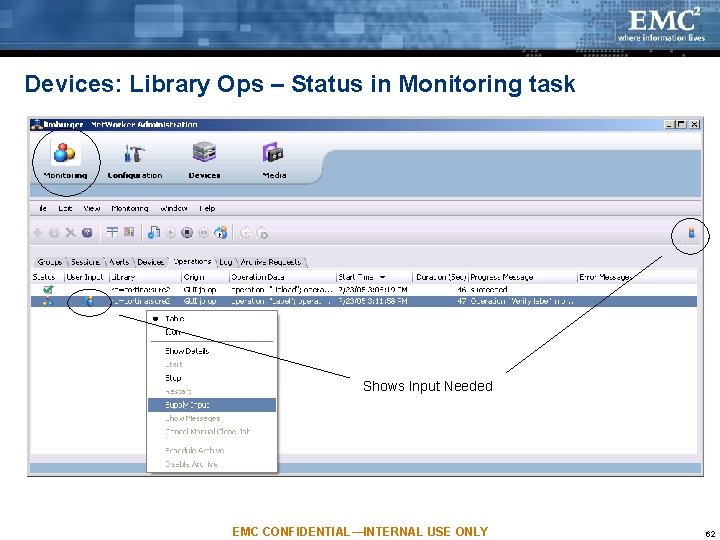Click the play (start) toolbar icon
Image resolution: width=720 pixels, height=540 pixels.
pos(170,233)
